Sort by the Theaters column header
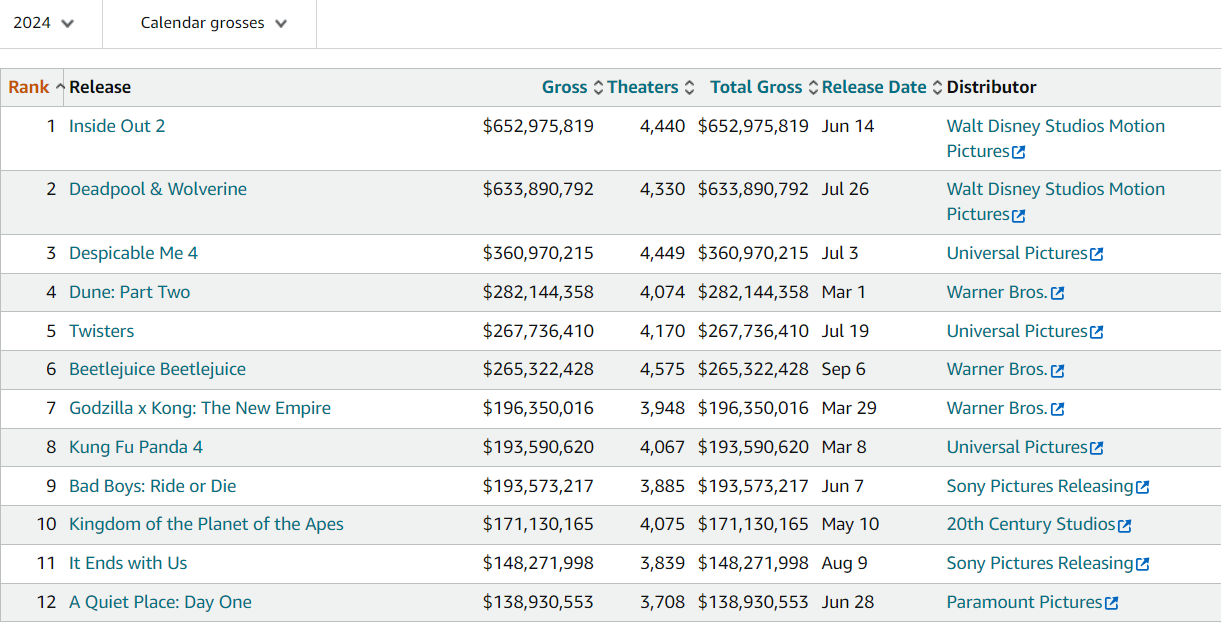The image size is (1222, 622). tap(651, 87)
